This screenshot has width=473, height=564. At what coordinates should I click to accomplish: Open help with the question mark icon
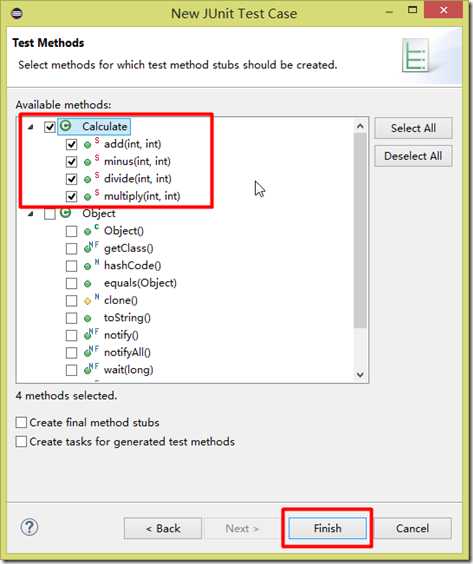[29, 527]
